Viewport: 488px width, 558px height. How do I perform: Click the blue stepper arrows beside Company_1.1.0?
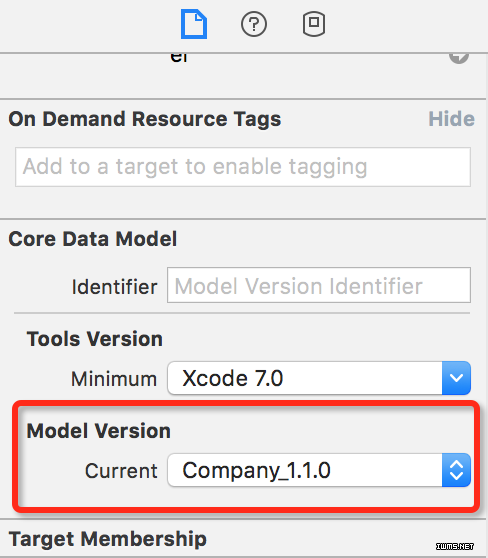point(456,470)
